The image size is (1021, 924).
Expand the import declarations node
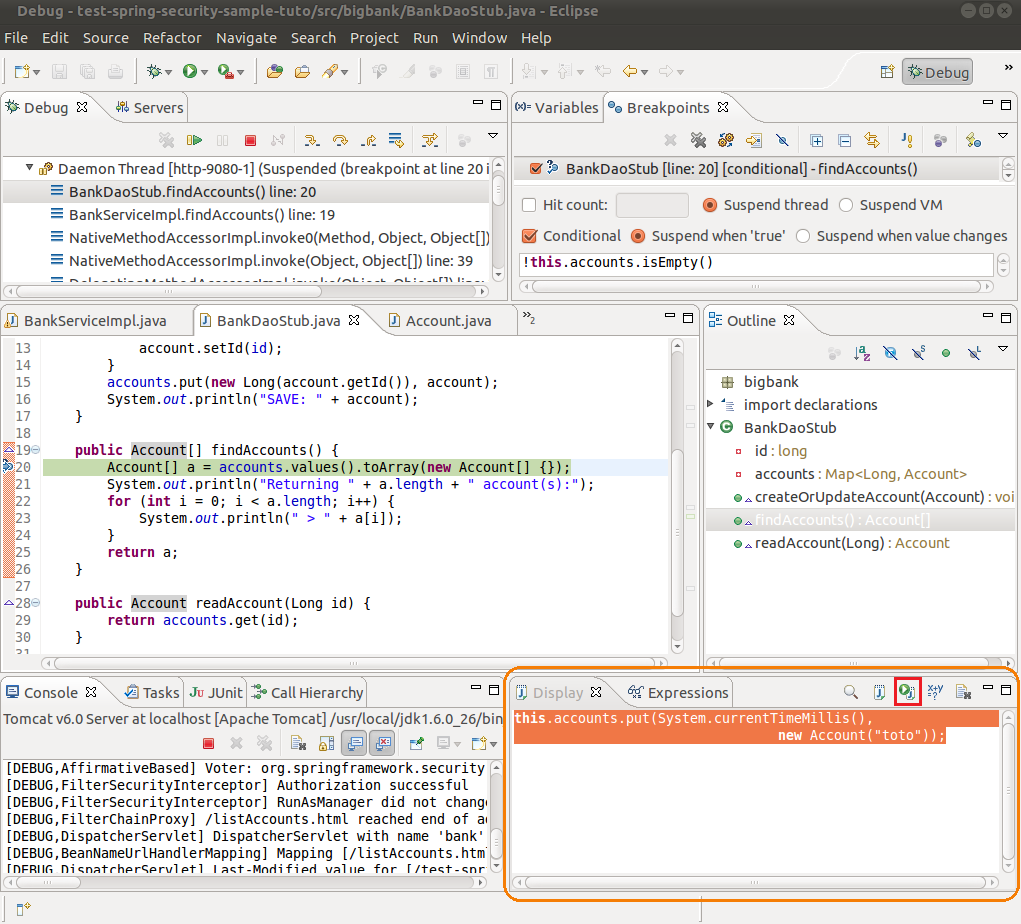click(x=711, y=405)
